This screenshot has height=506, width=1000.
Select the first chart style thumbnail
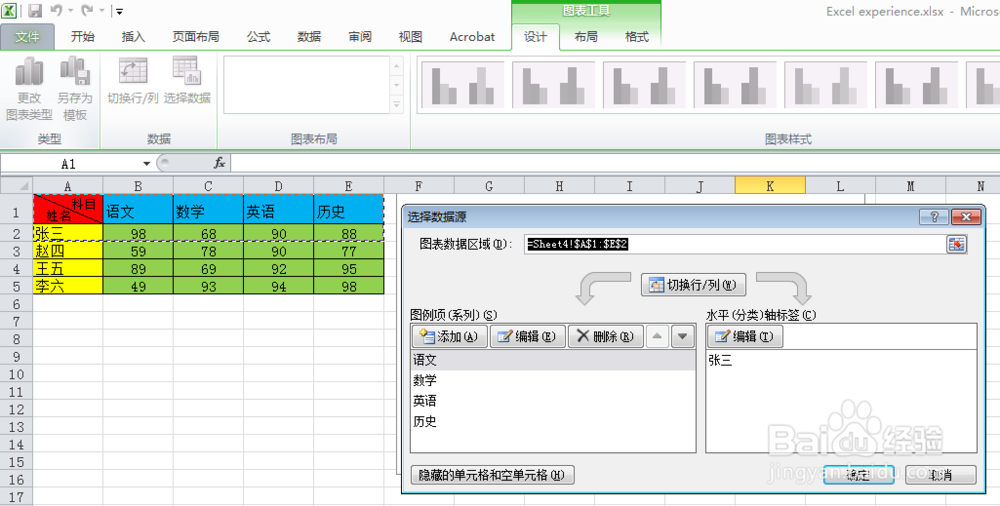pos(463,85)
